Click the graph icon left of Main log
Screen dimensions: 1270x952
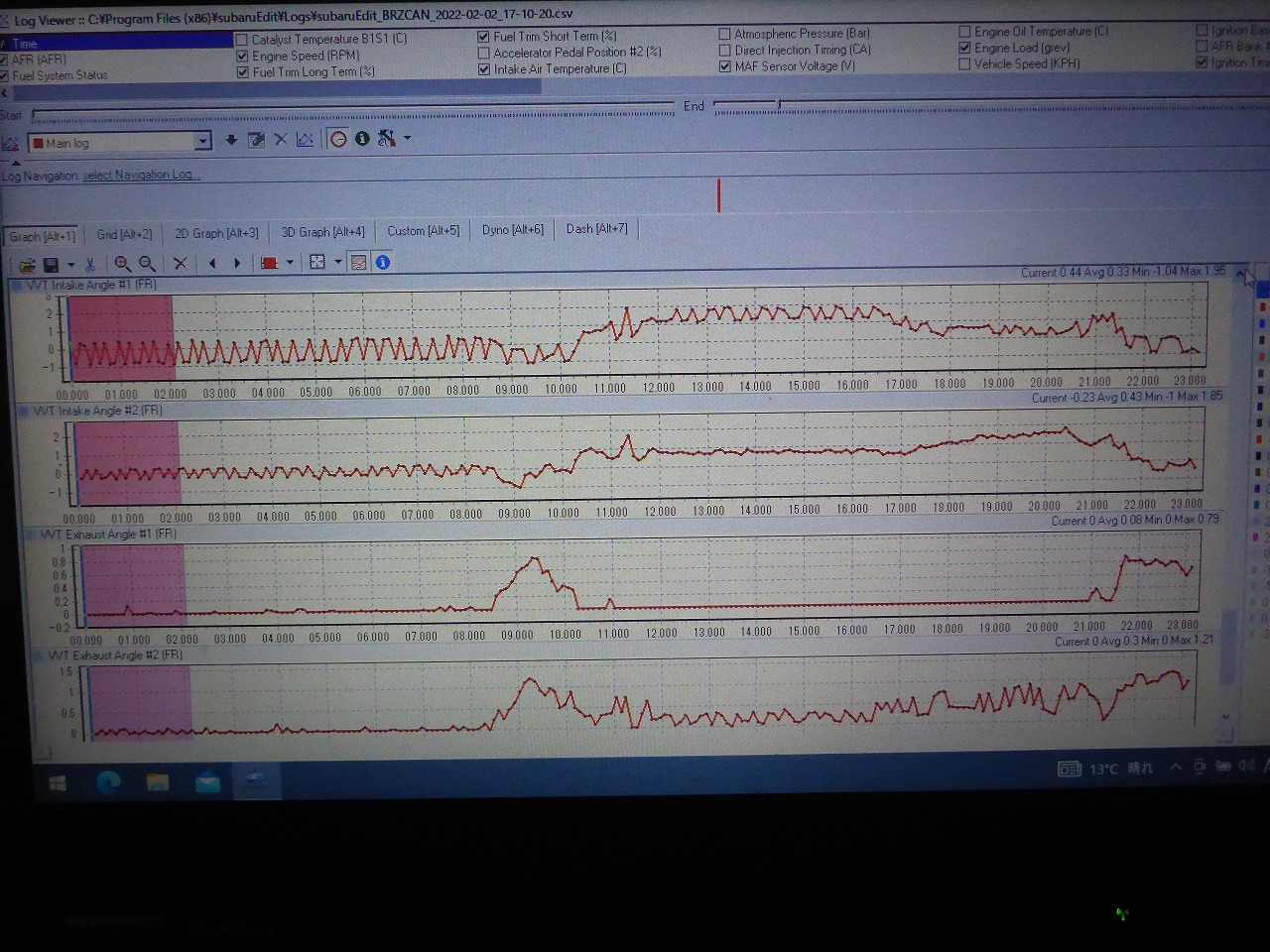pos(10,144)
